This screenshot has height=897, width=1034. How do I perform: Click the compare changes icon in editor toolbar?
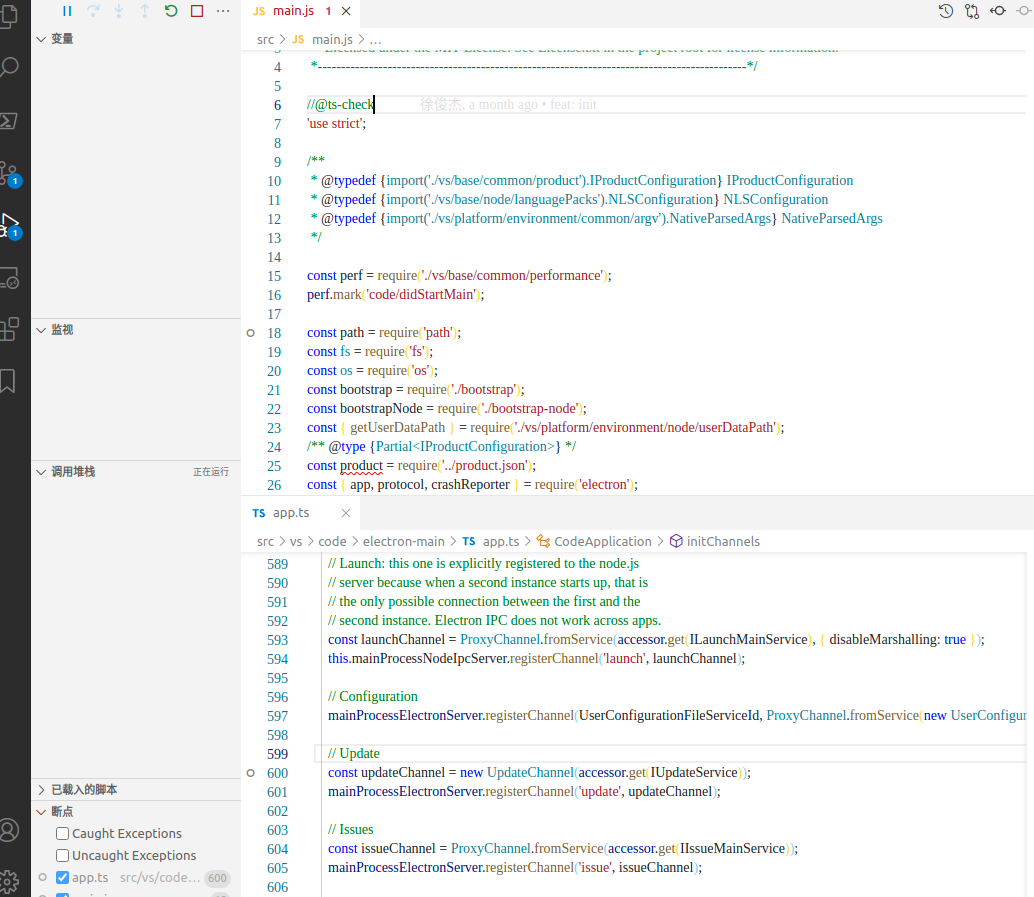click(x=972, y=11)
